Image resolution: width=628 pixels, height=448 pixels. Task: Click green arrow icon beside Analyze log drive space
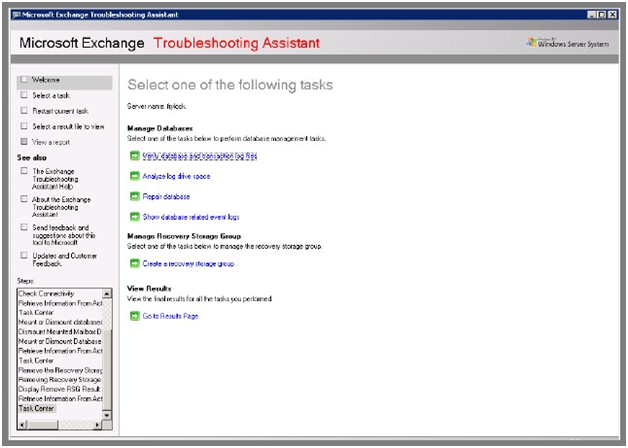click(135, 176)
